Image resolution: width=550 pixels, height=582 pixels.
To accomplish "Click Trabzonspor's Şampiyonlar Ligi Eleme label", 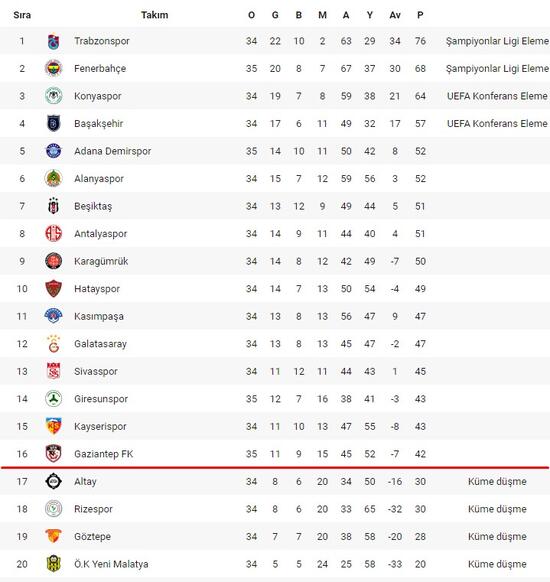I will [497, 41].
